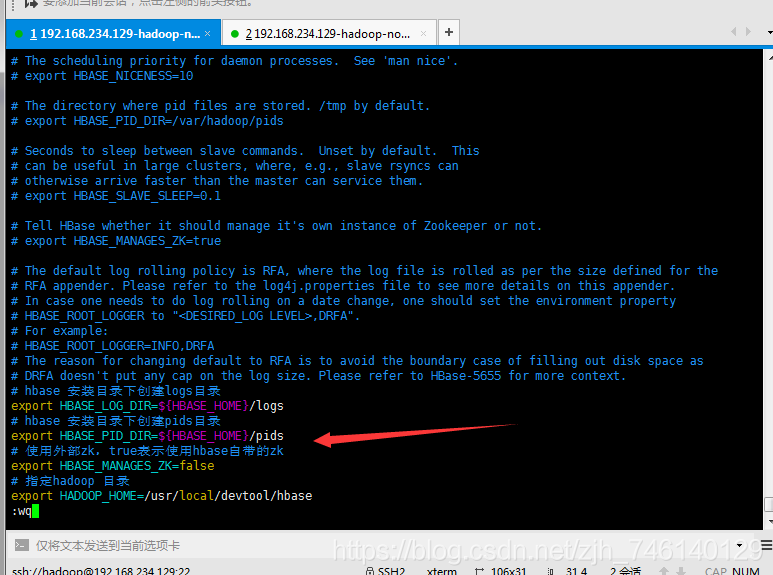
Task: Click the export HBASE_LOG_DIR line
Action: [x=147, y=406]
